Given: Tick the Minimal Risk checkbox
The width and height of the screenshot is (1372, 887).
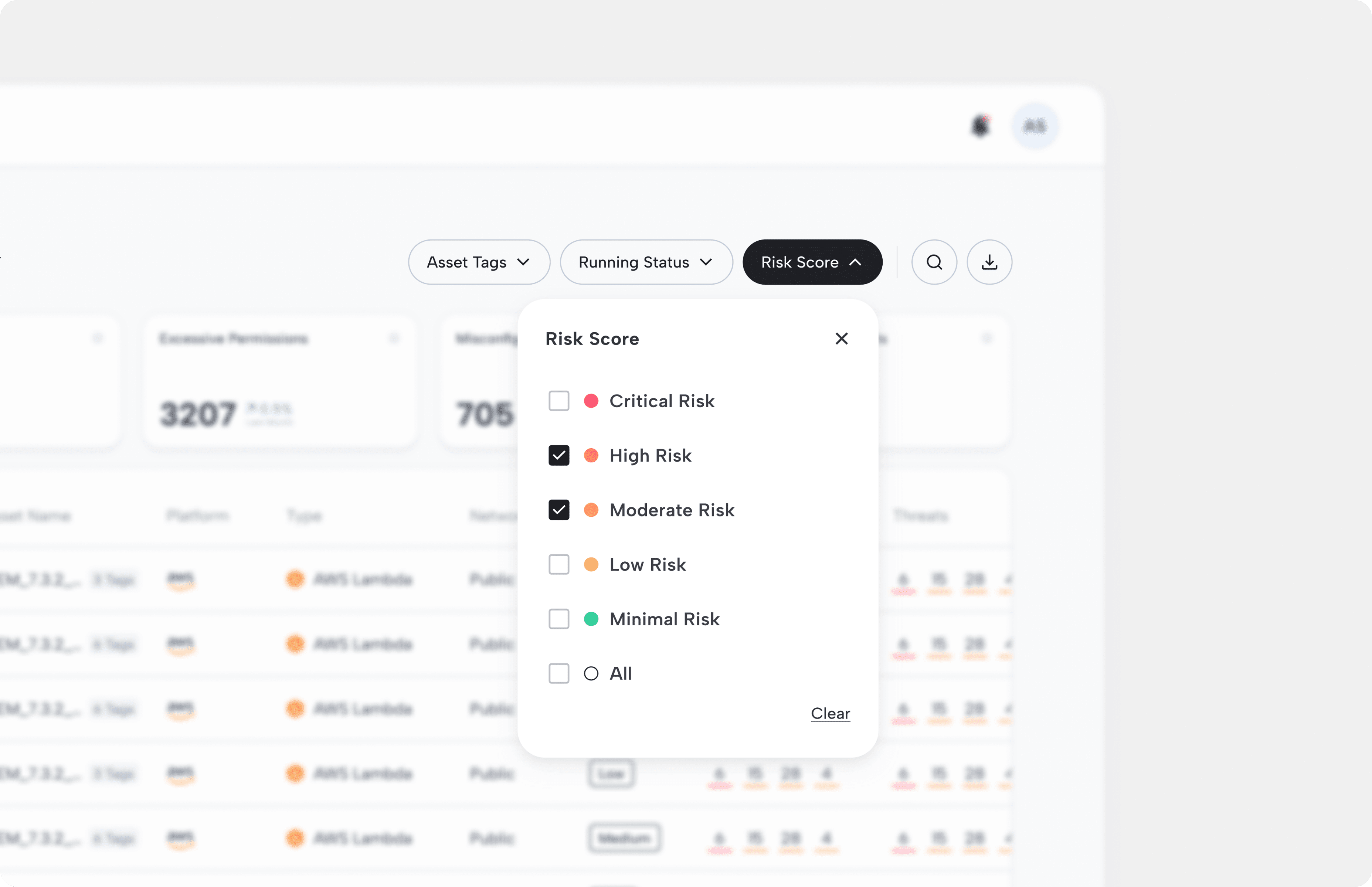Looking at the screenshot, I should pyautogui.click(x=558, y=619).
